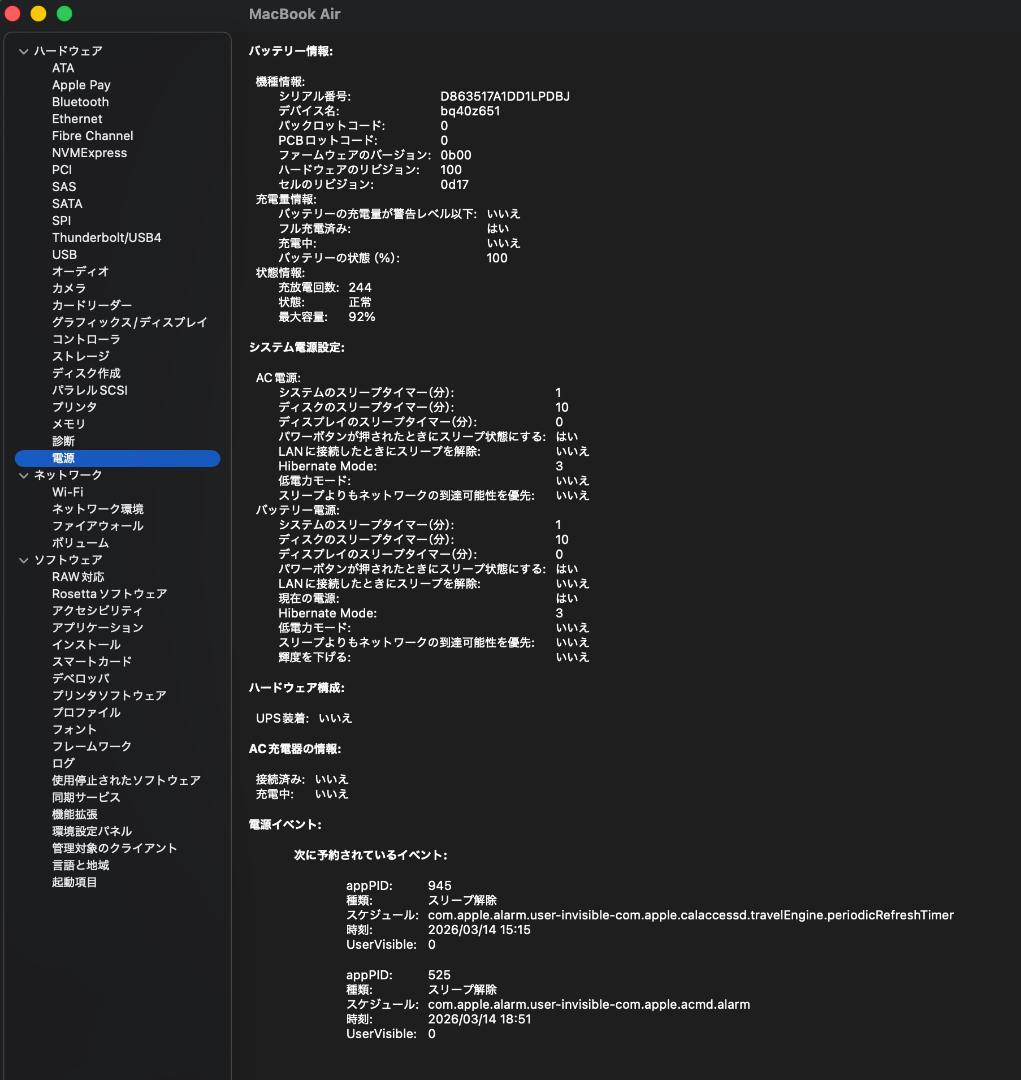
Task: Open the 機能拡張 software entry
Action: pos(74,815)
